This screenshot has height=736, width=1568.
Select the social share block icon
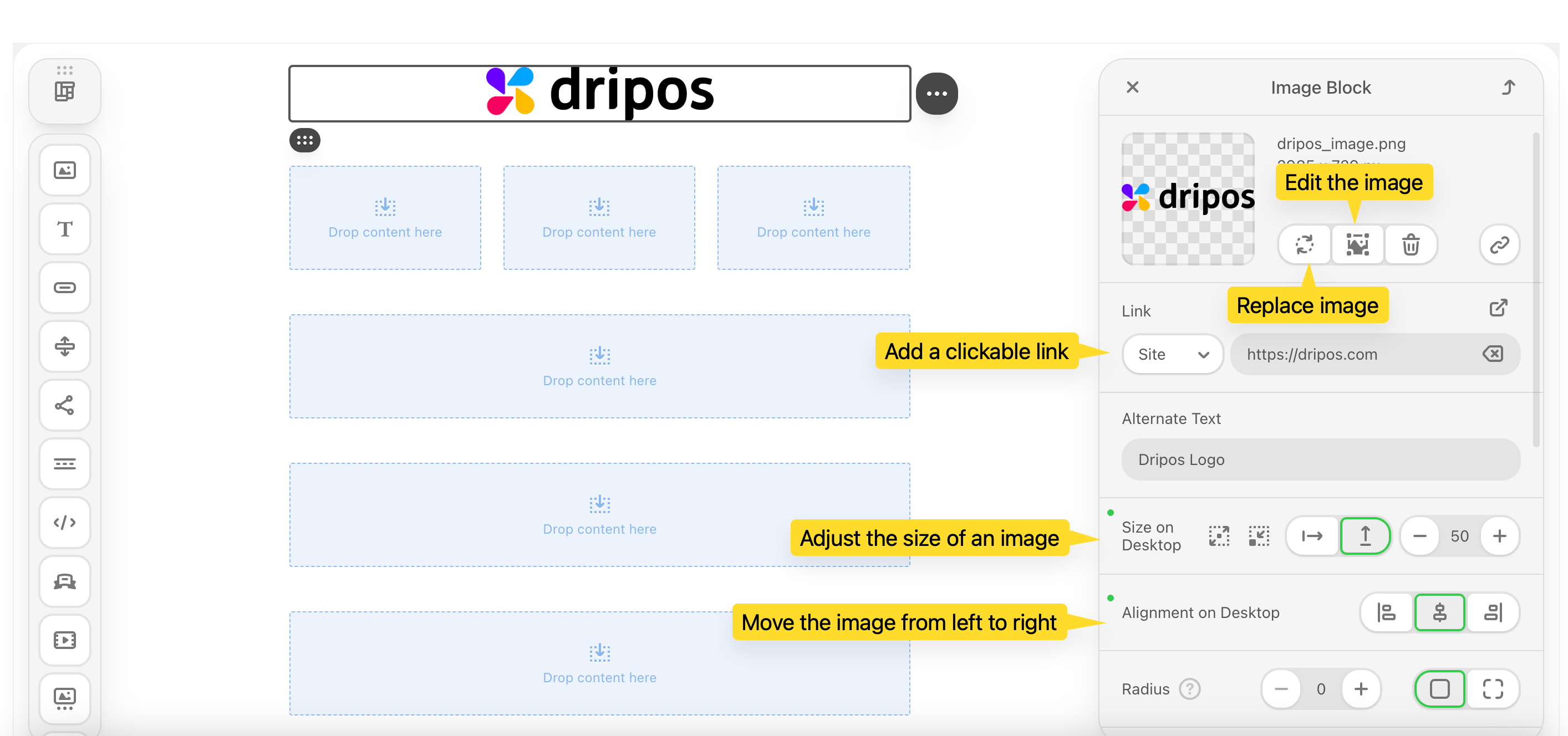(64, 405)
